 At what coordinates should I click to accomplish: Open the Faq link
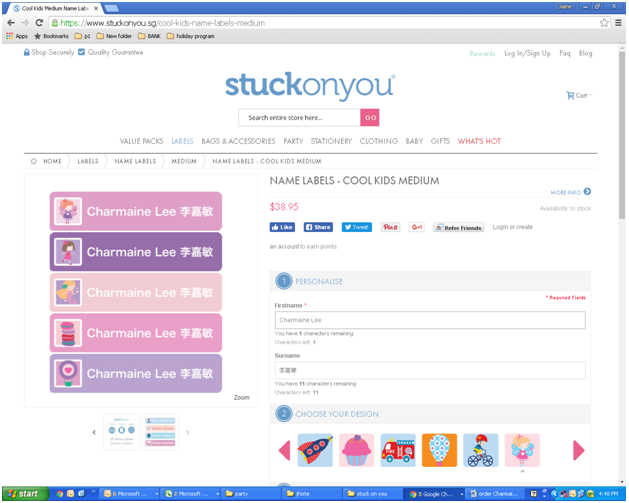(564, 53)
